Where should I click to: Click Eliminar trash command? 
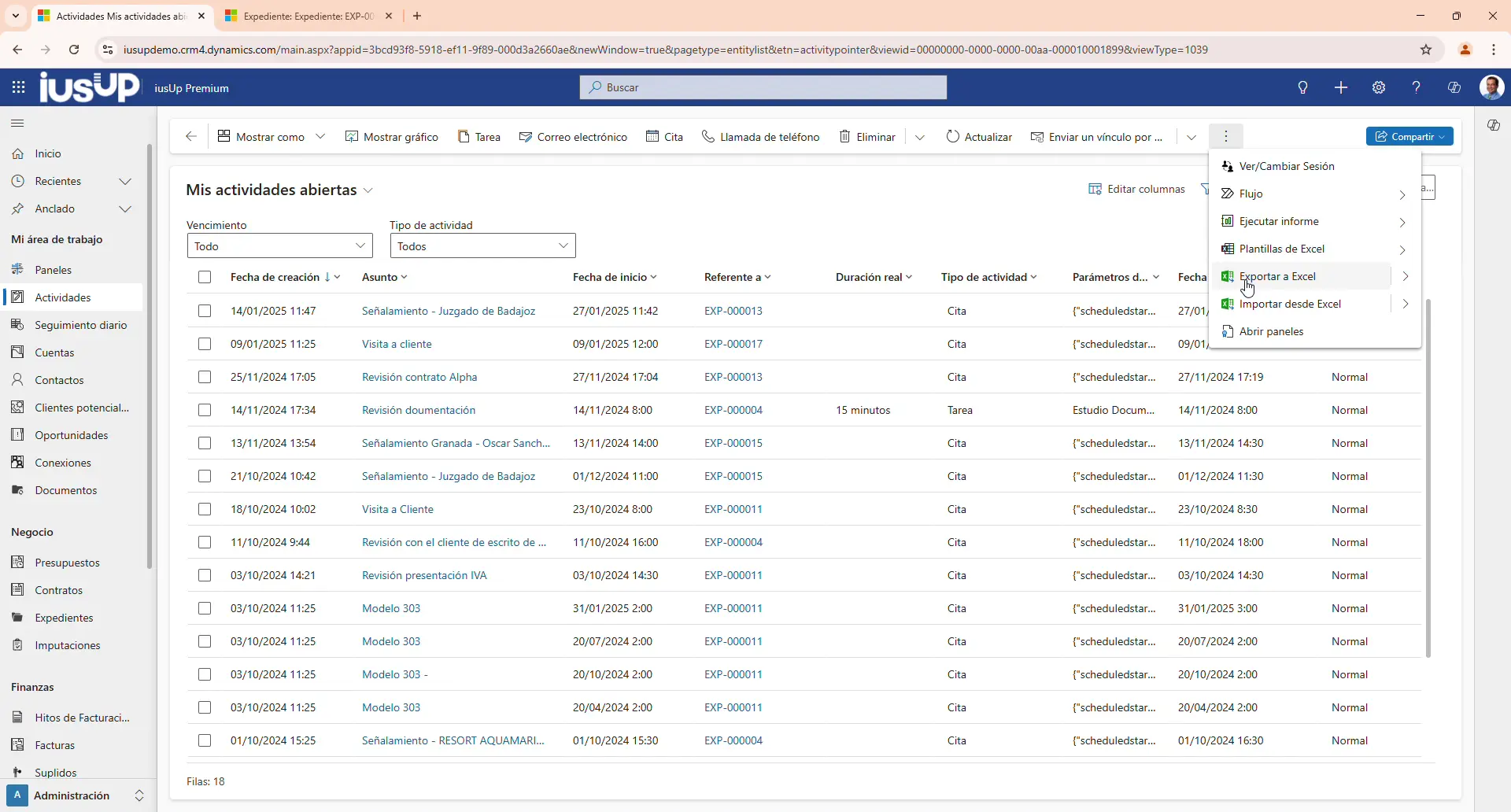[867, 137]
